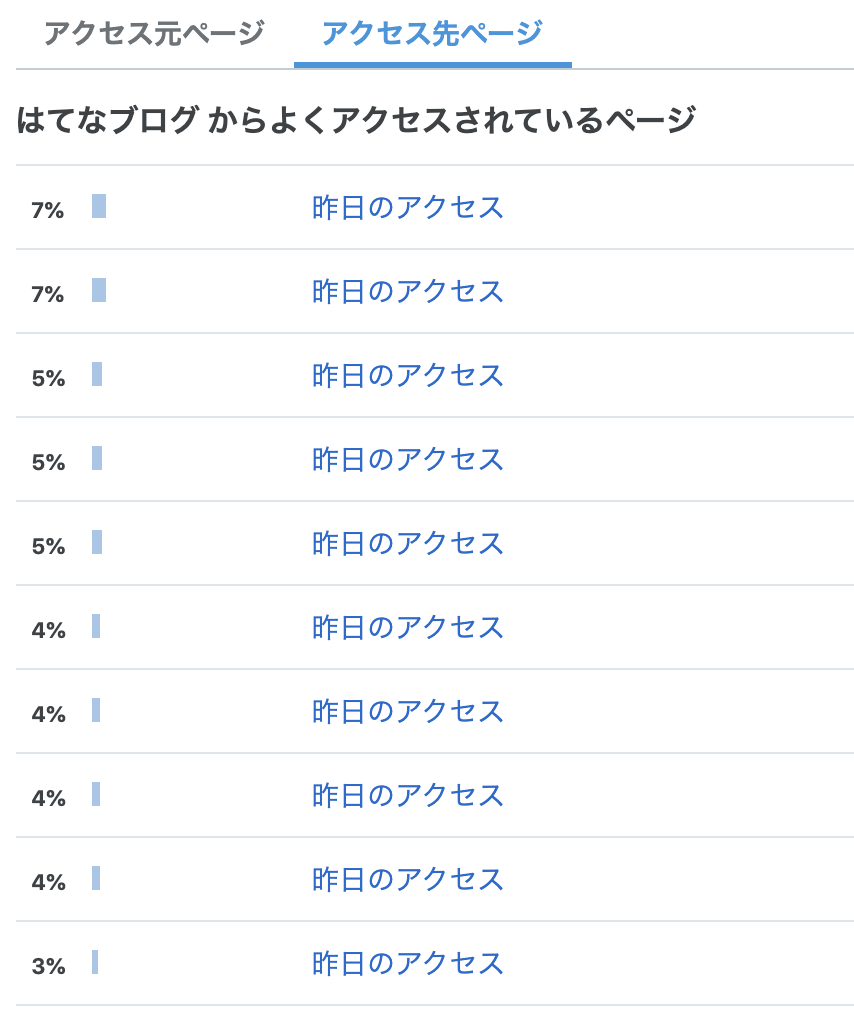Select the アクセス先ページ tab

click(432, 33)
